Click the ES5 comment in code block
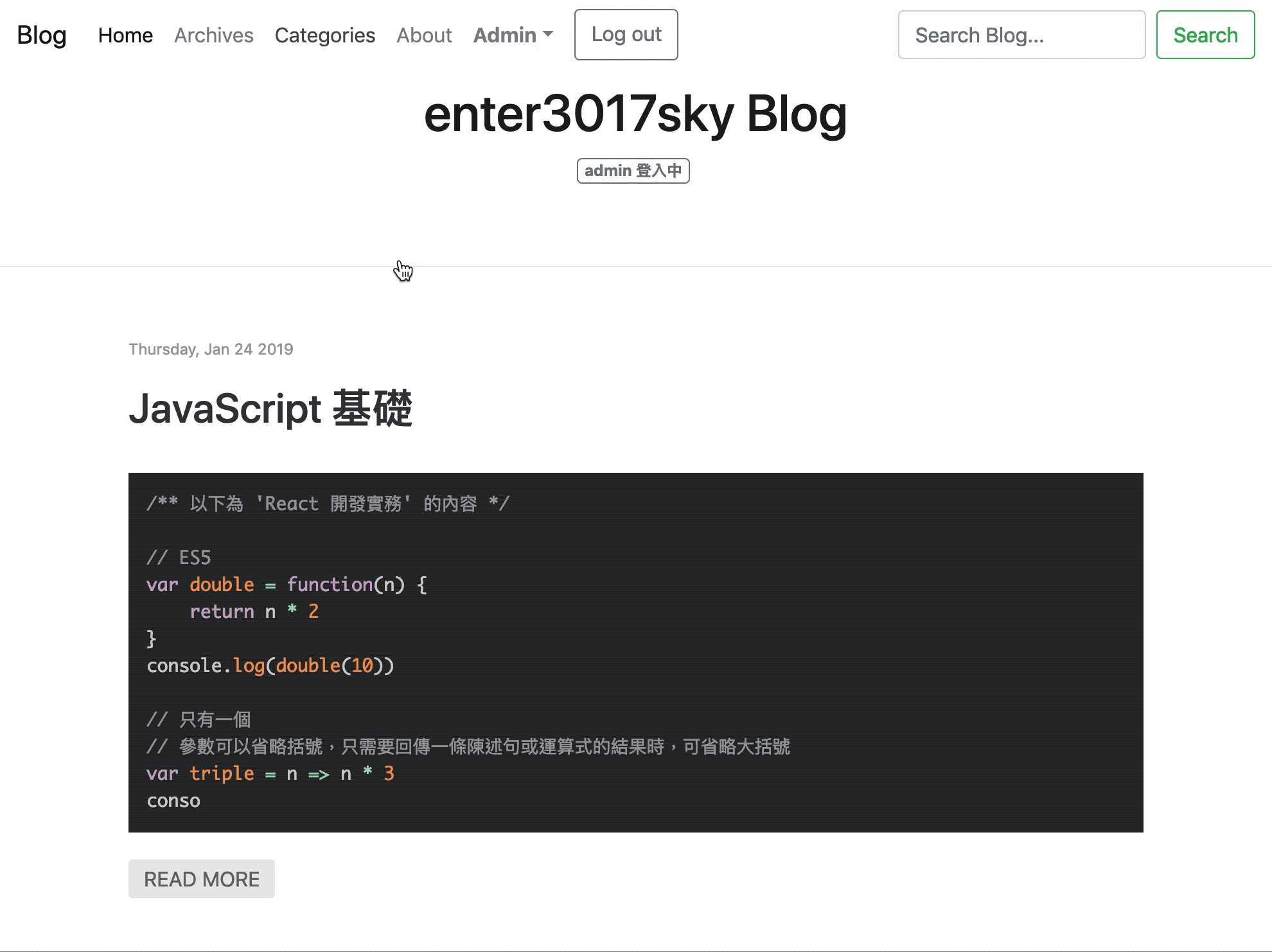 [179, 558]
